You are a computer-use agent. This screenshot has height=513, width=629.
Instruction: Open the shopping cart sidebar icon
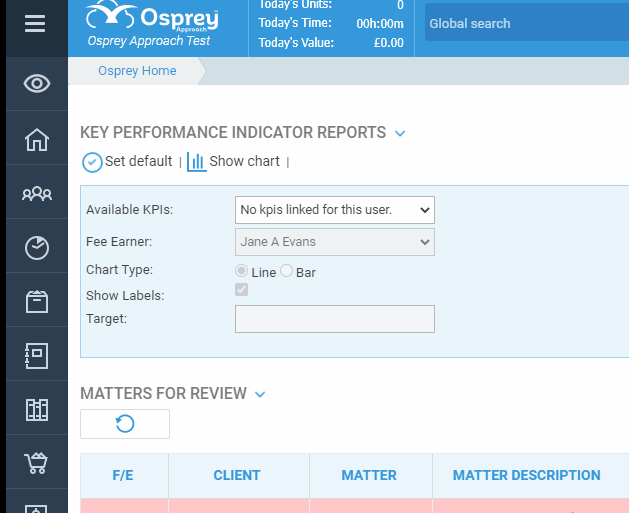click(x=36, y=463)
